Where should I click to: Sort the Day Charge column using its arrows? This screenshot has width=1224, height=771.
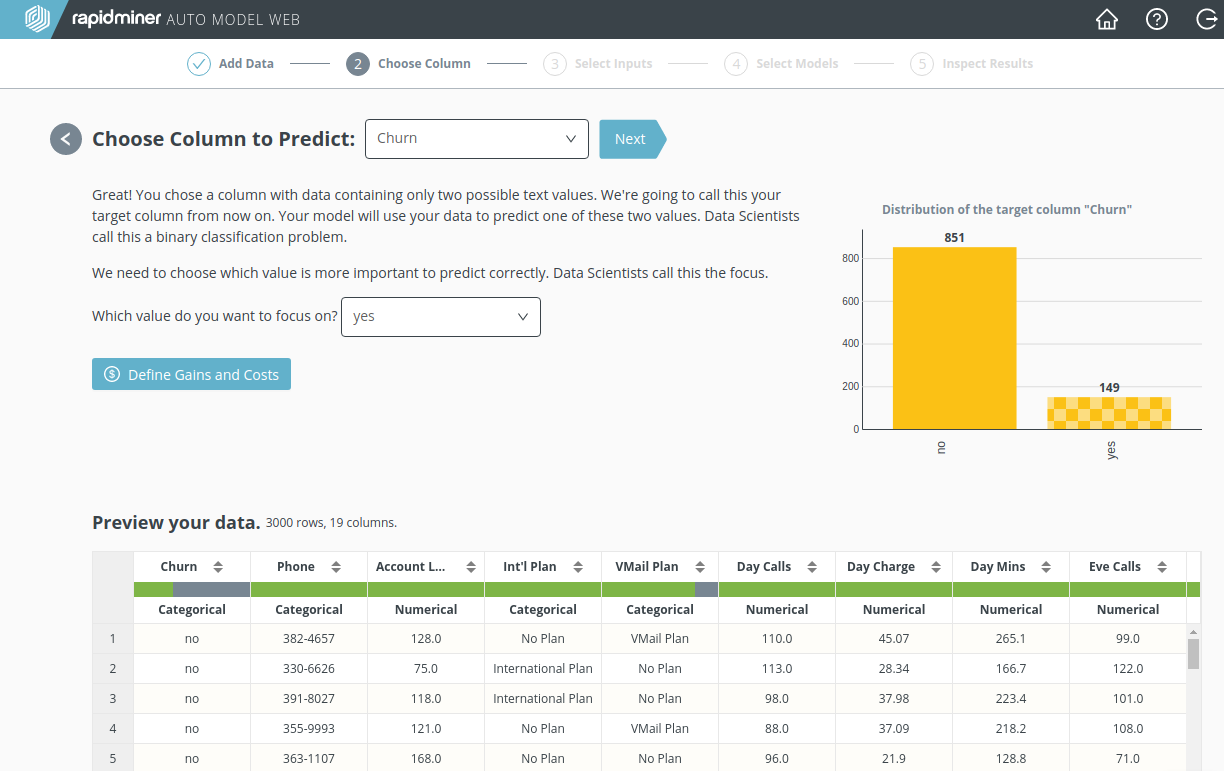click(x=935, y=567)
